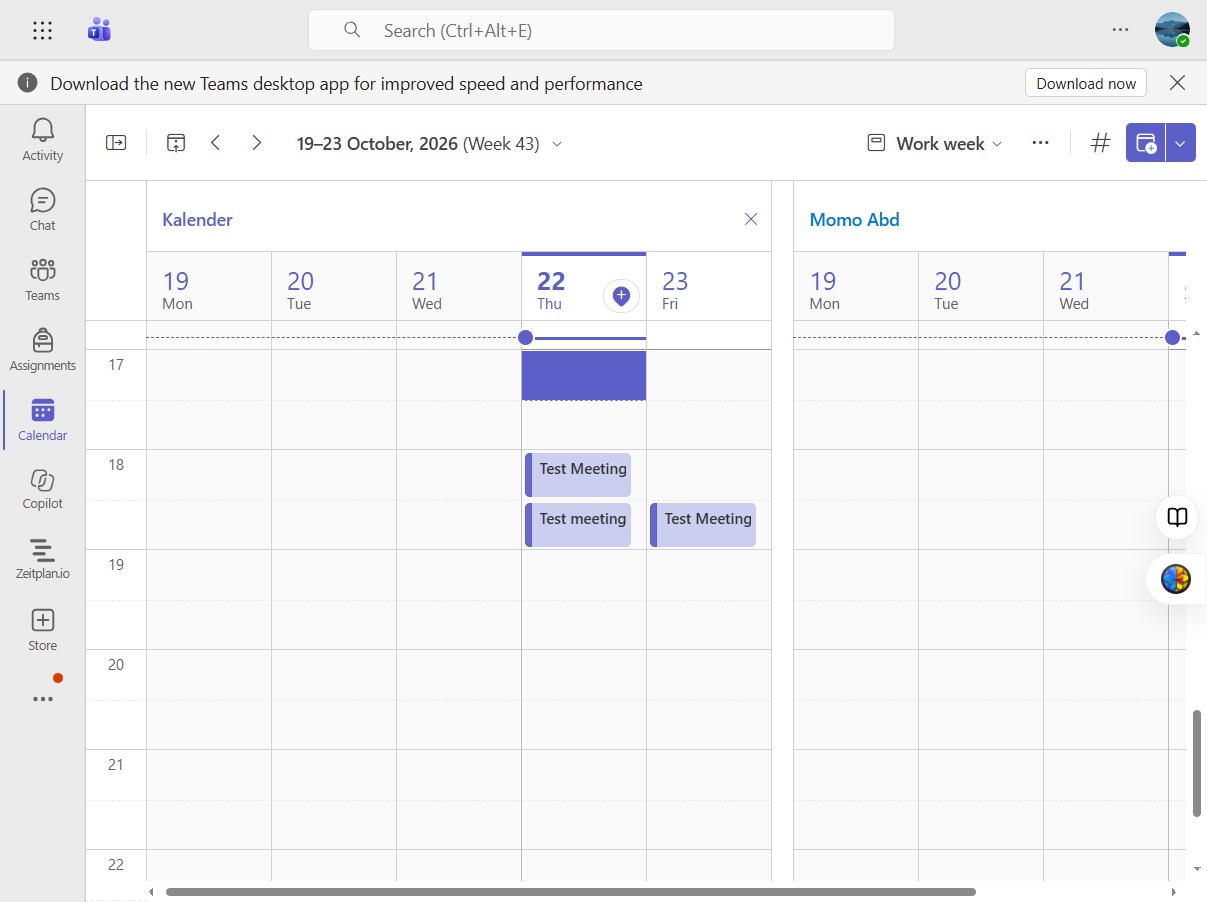Screen dimensions: 1207x902
Task: Show more apps ellipsis in the sidebar
Action: 42,699
